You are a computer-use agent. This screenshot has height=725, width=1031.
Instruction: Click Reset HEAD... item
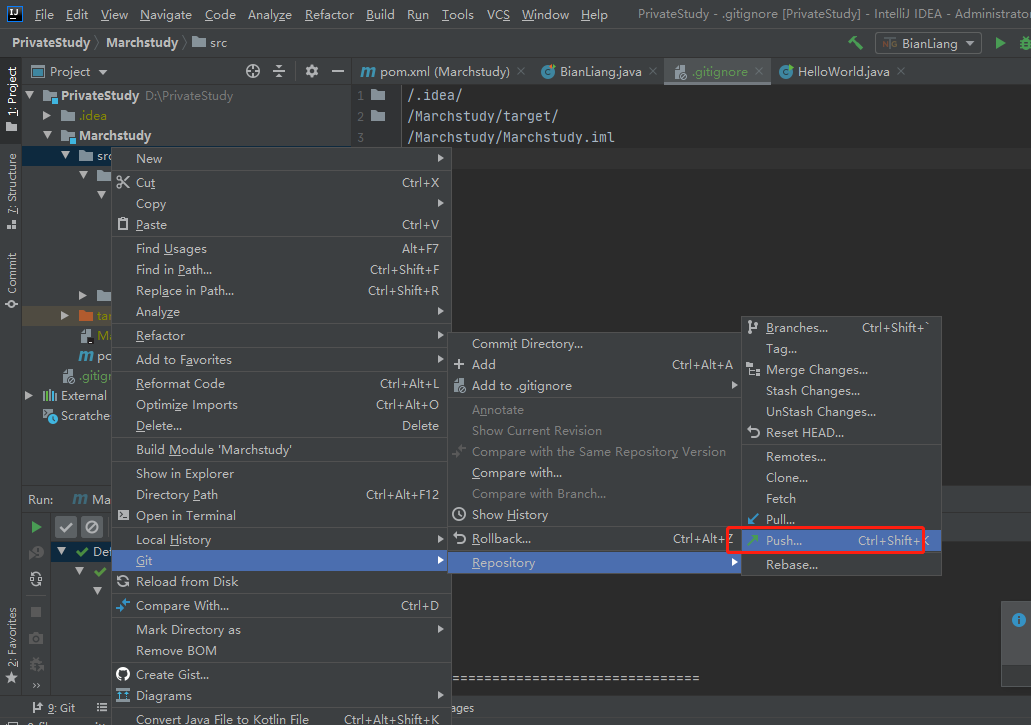tap(841, 433)
